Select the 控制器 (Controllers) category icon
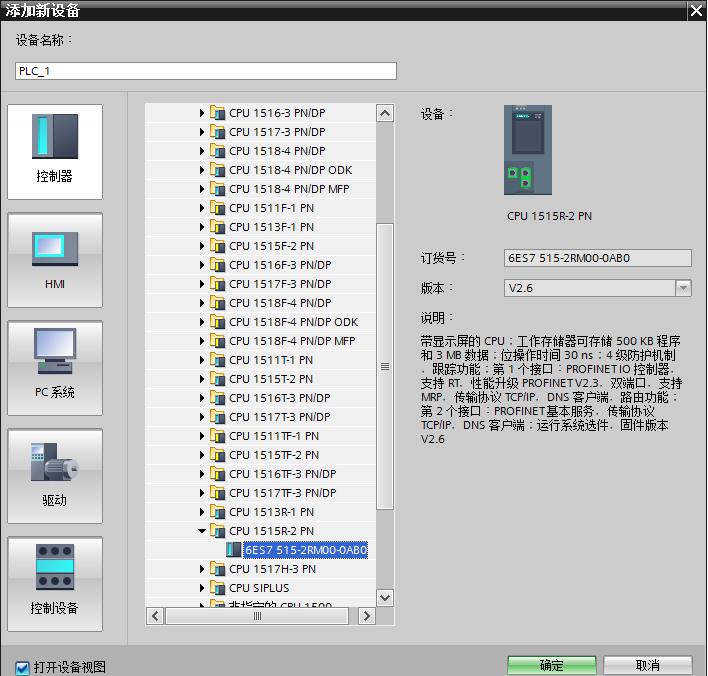The width and height of the screenshot is (708, 676). [x=55, y=152]
